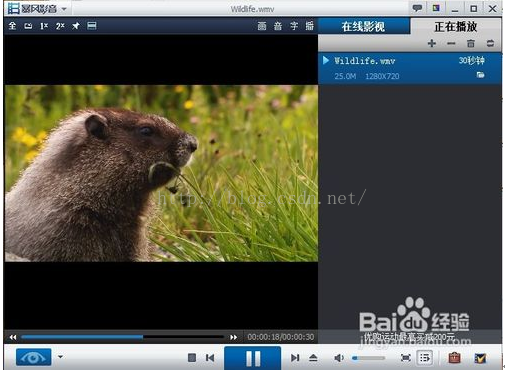Seek along the video progress bar

coord(123,337)
